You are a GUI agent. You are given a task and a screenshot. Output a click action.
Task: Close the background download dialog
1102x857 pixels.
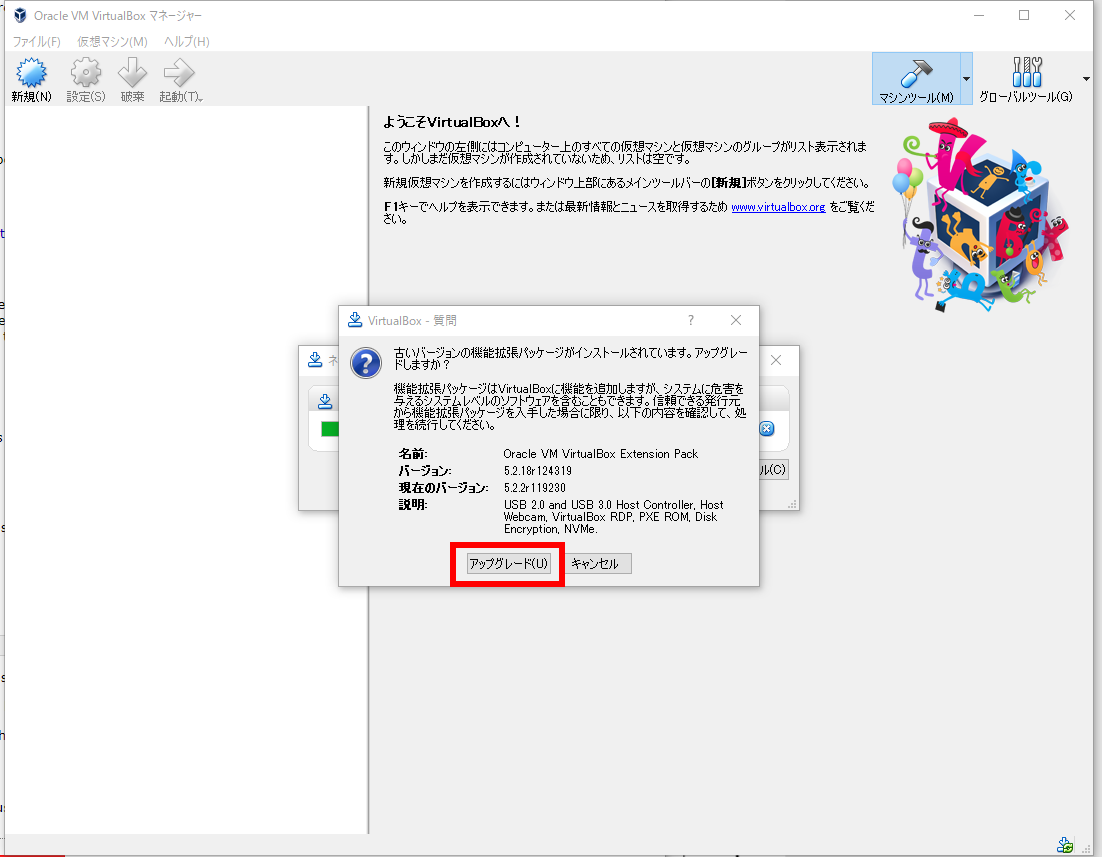pos(776,360)
